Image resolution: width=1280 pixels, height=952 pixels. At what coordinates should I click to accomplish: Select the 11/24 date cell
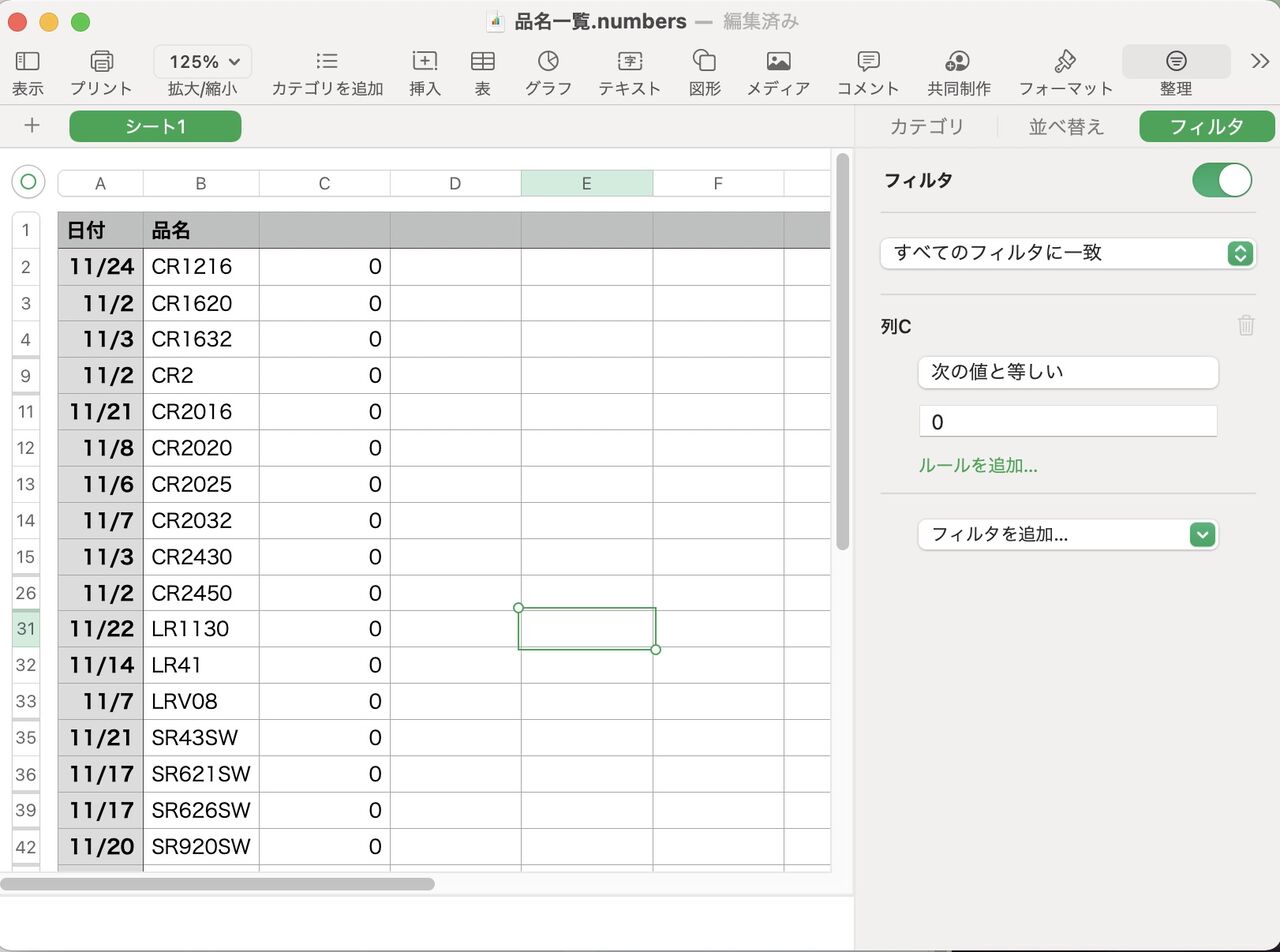100,266
